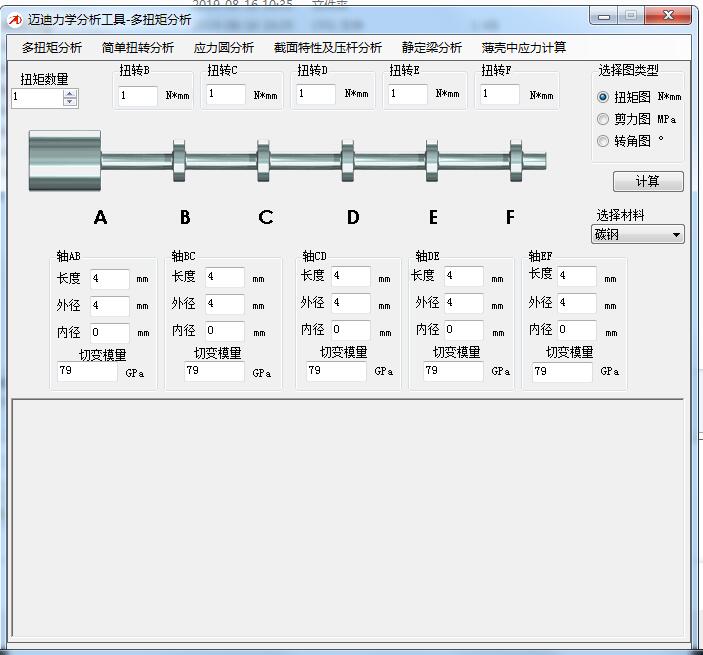This screenshot has height=655, width=703.
Task: Click the 扭转D torque input field
Action: [316, 94]
